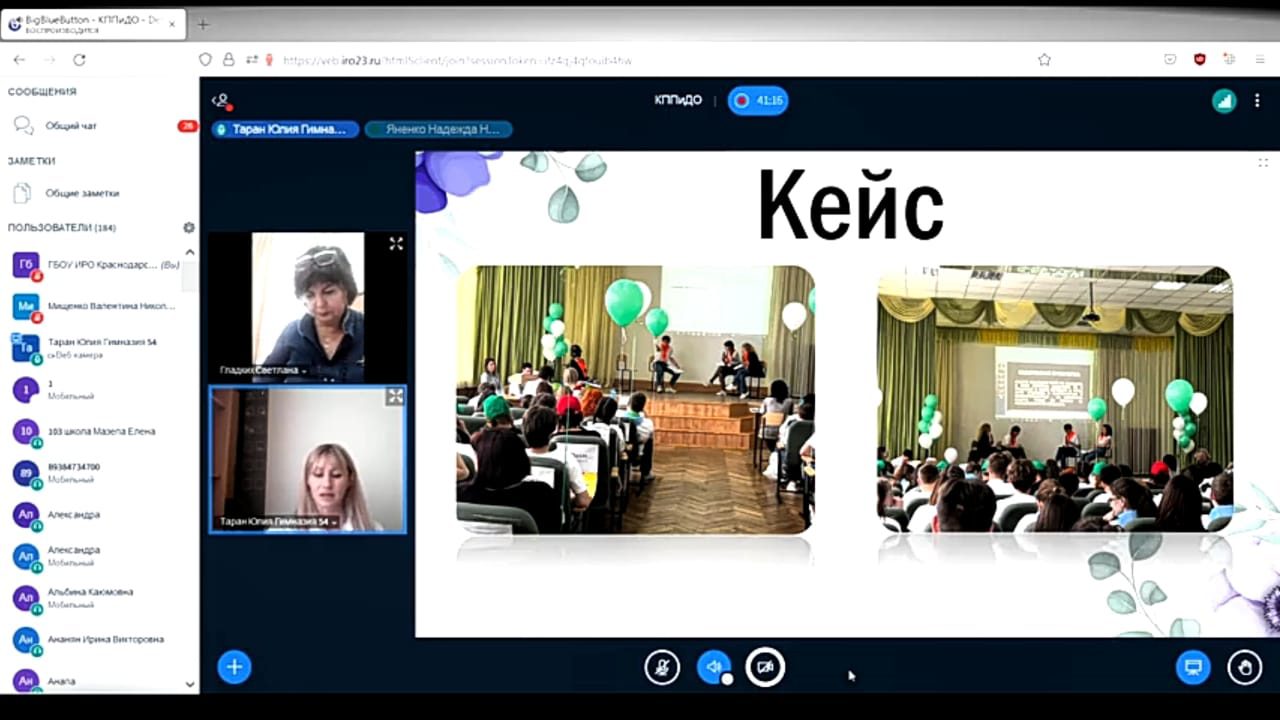
Task: Click the share screen button
Action: (x=1192, y=667)
